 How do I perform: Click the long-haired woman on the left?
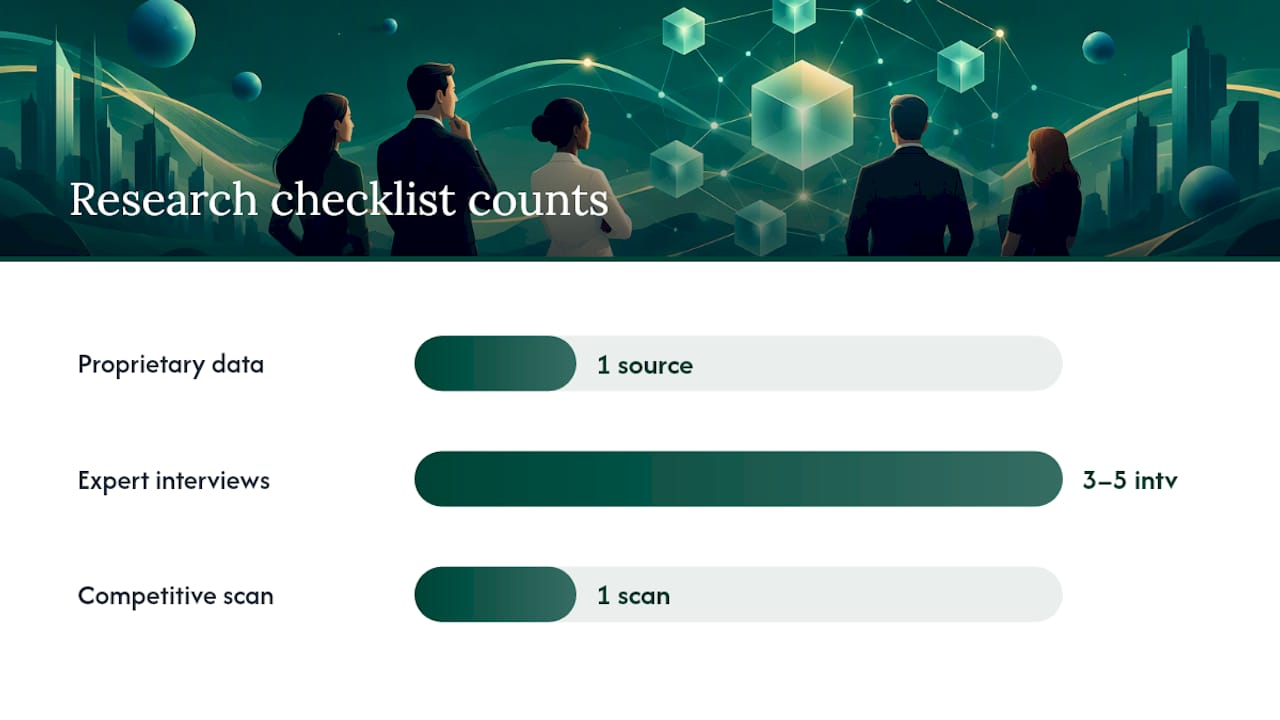pos(318,175)
